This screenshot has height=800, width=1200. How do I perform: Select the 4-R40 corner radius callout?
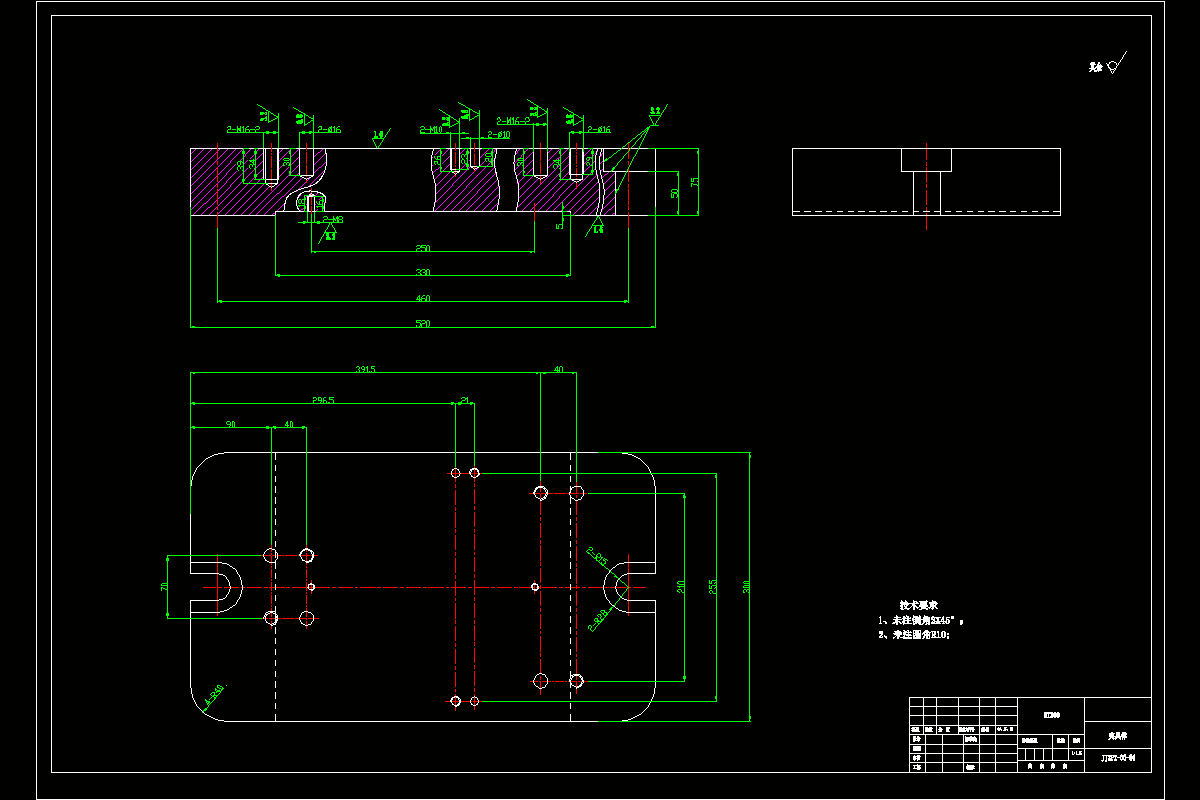(x=214, y=695)
